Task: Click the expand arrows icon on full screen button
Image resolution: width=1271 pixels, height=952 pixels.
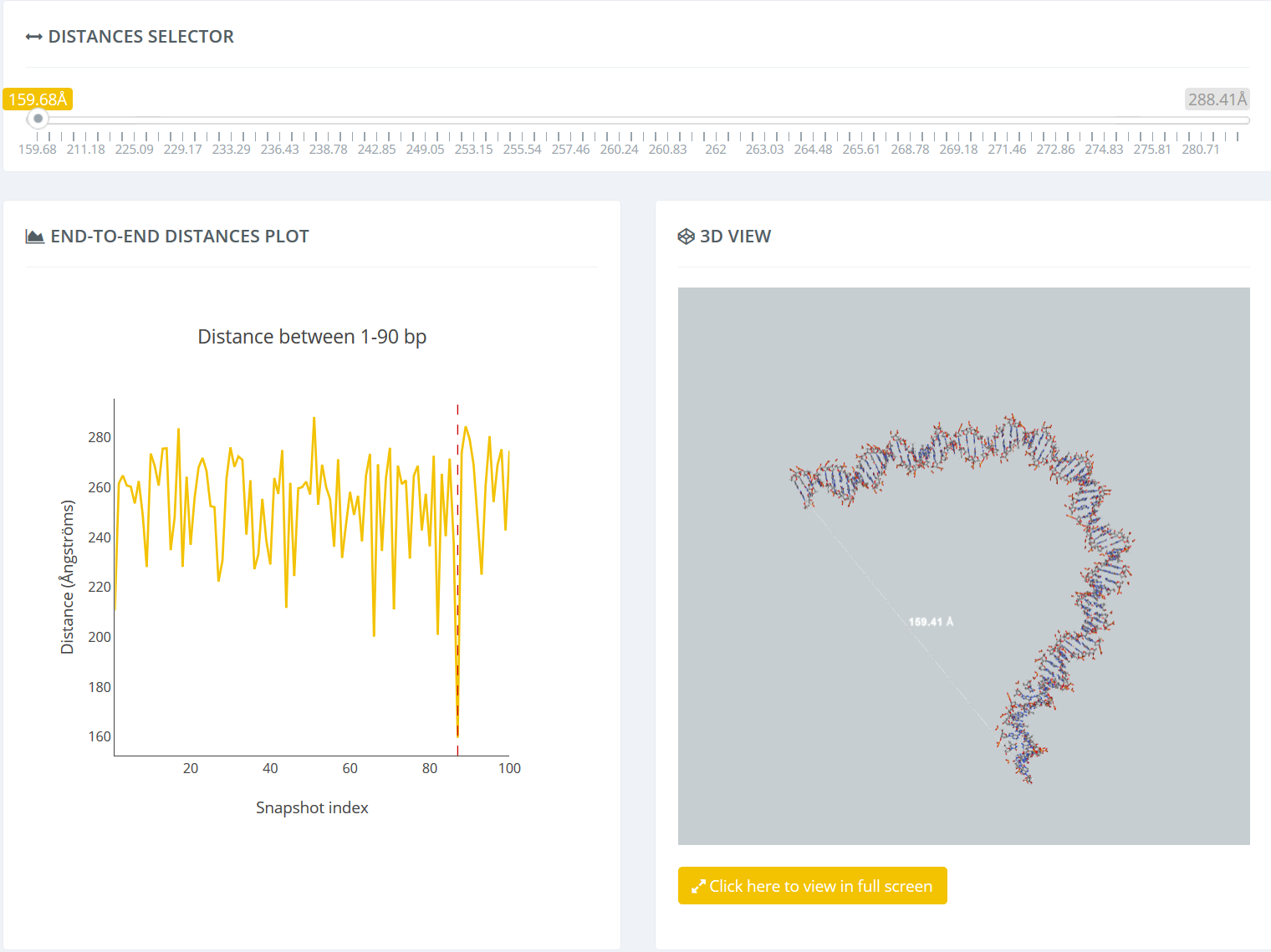Action: (x=698, y=887)
